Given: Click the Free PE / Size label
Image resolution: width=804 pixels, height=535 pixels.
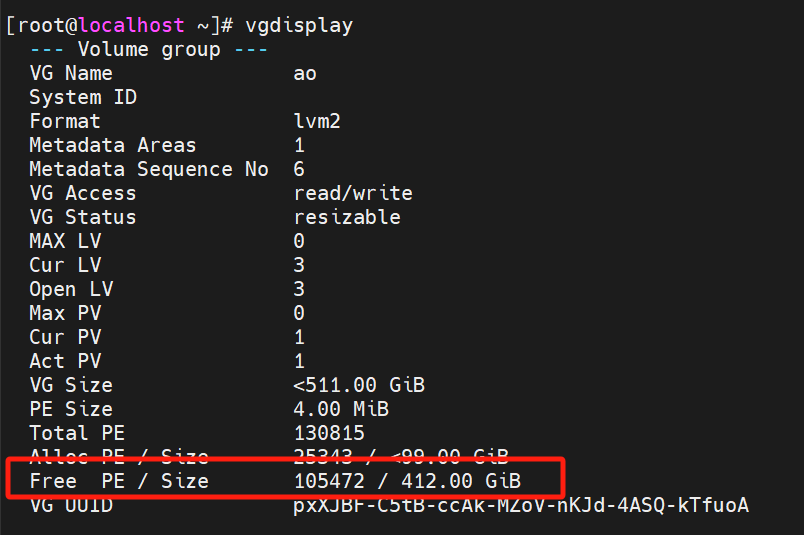Looking at the screenshot, I should click(x=119, y=481).
